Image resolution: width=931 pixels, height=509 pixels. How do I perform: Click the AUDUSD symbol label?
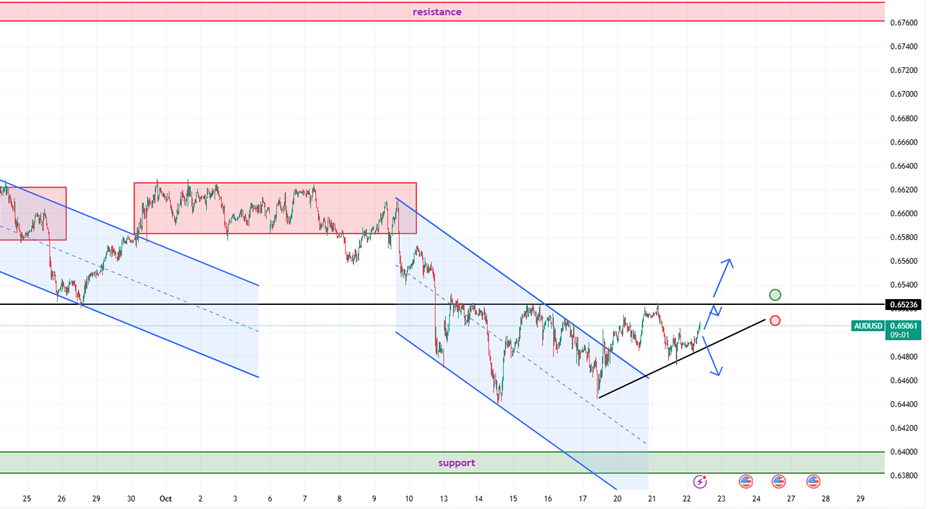pyautogui.click(x=867, y=326)
